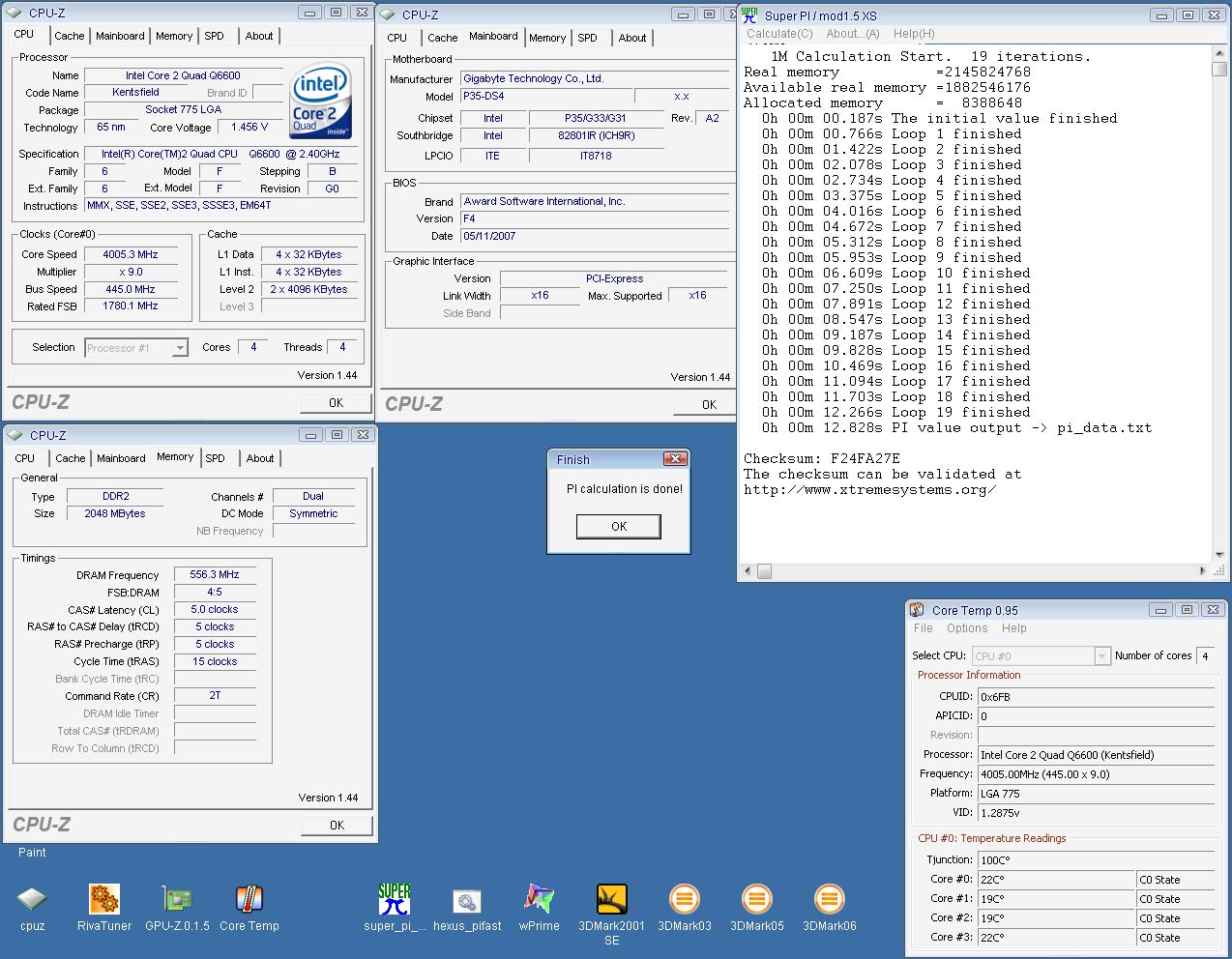The width and height of the screenshot is (1232, 959).
Task: Click OK in the Finish dialog
Action: pos(619,526)
